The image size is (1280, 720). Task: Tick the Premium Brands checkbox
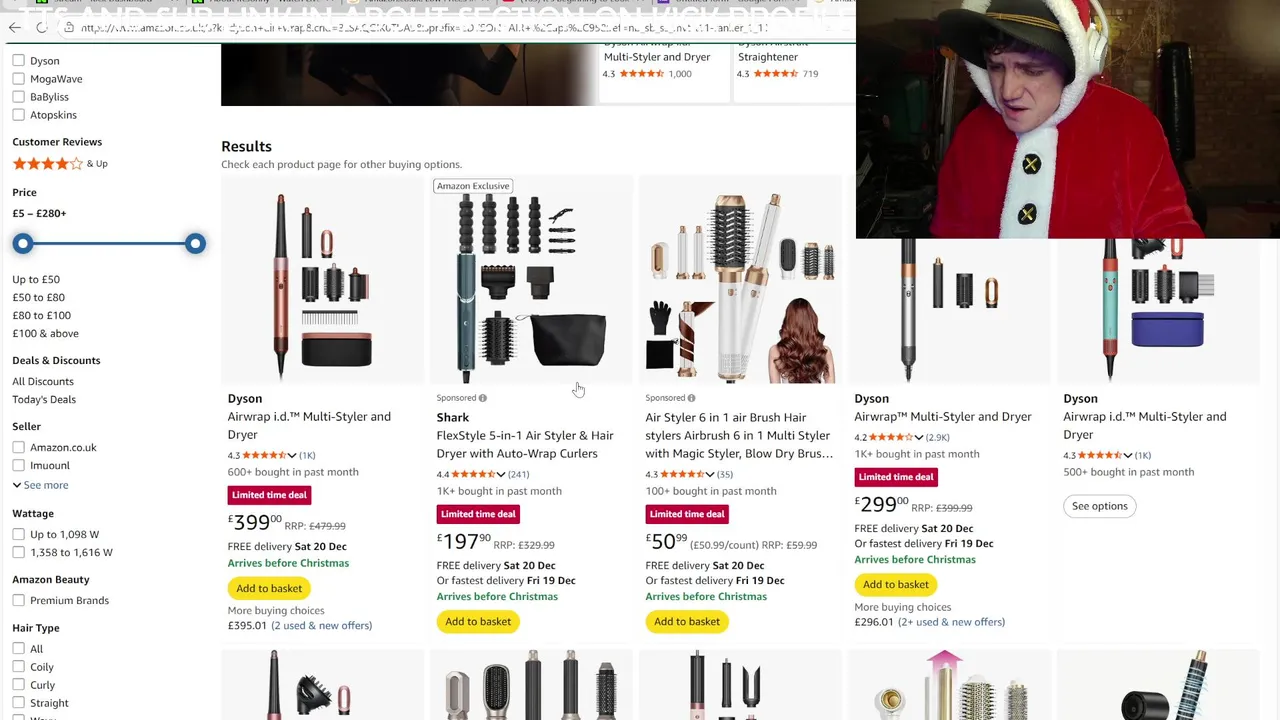(x=18, y=600)
